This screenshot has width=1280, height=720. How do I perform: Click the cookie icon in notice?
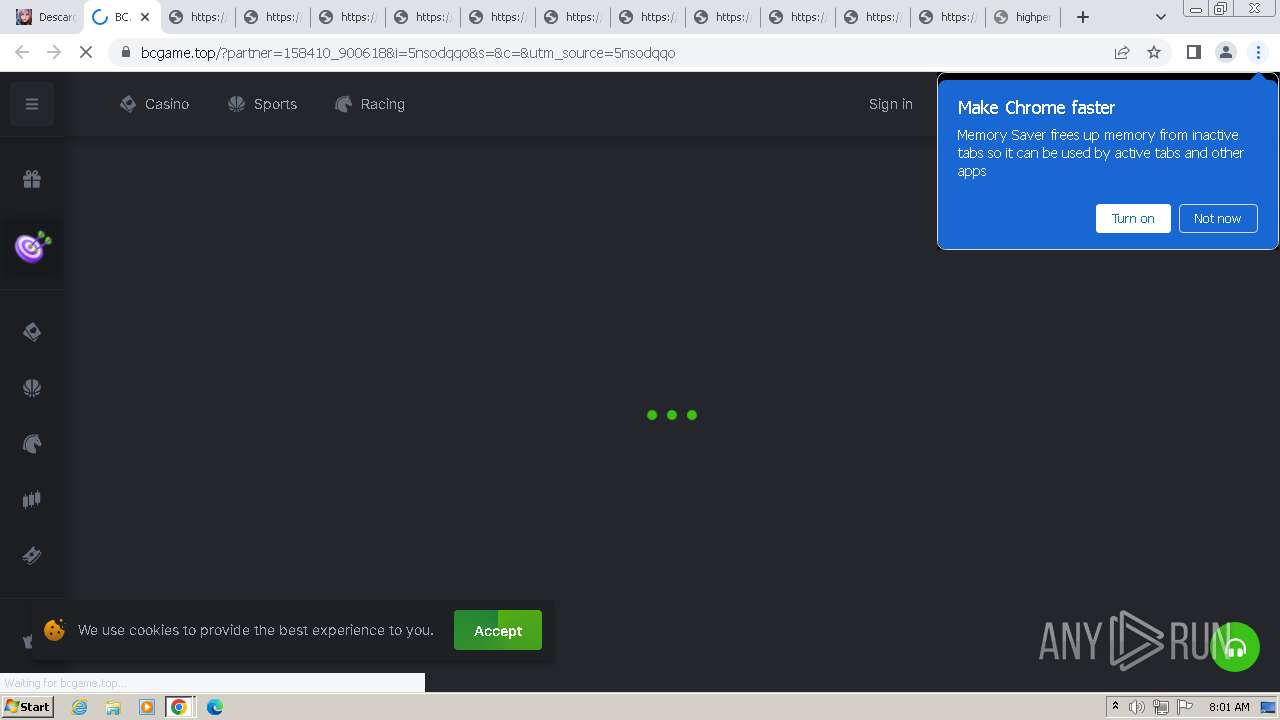[x=54, y=630]
